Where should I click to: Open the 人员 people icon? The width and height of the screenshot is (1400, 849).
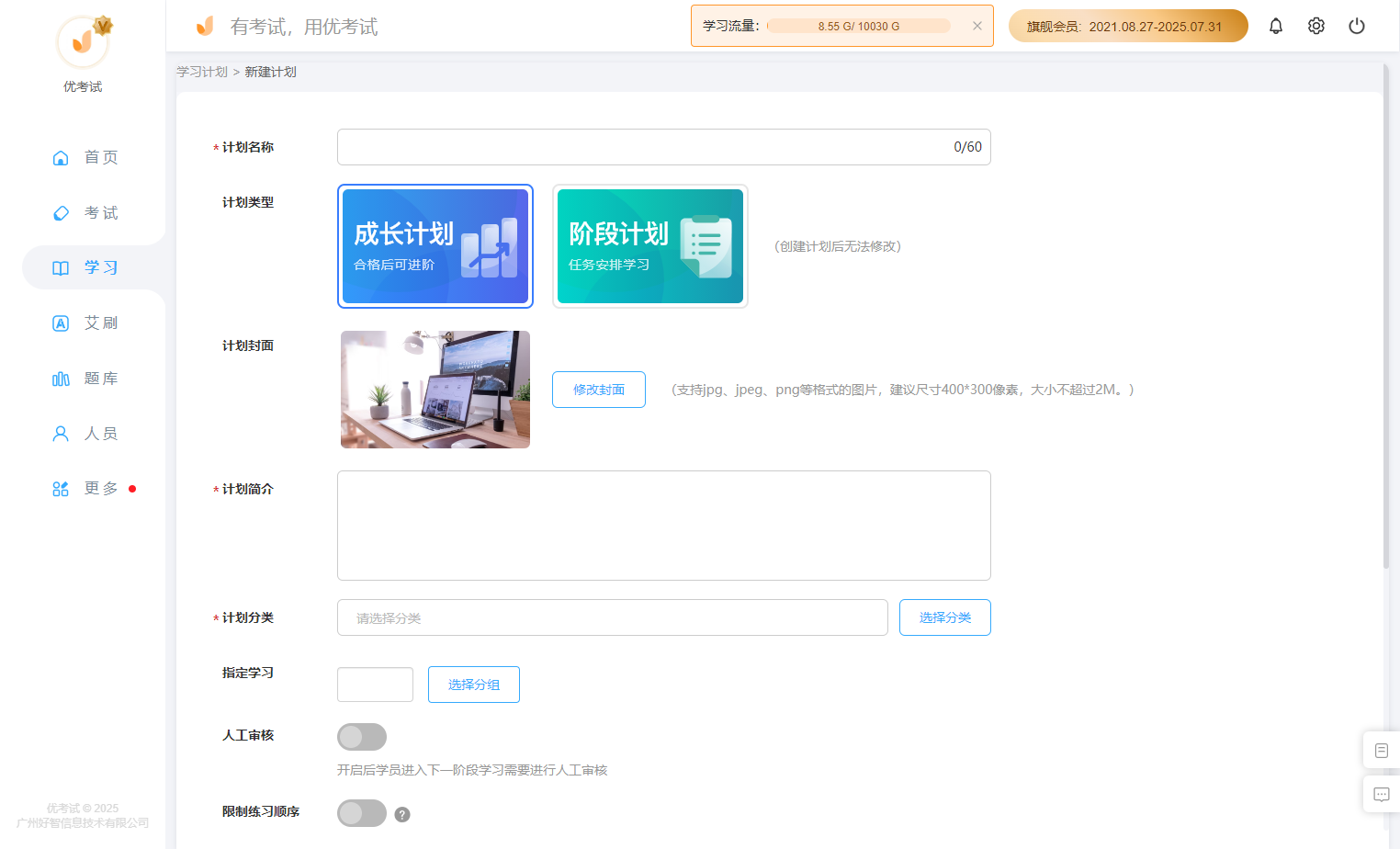coord(61,434)
